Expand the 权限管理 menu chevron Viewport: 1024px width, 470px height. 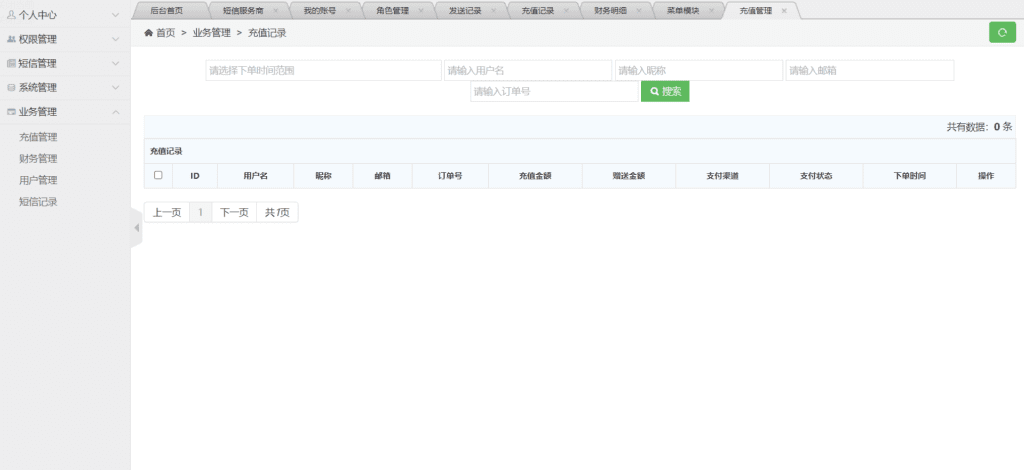[x=115, y=39]
